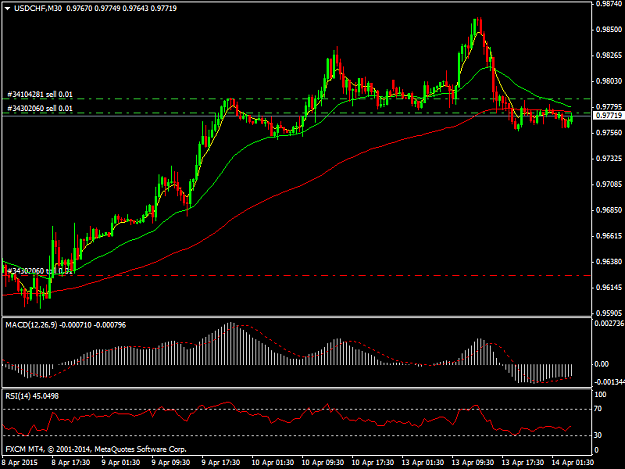This screenshot has height=469, width=625.
Task: Click price scale value 0.97560
Action: pyautogui.click(x=609, y=133)
